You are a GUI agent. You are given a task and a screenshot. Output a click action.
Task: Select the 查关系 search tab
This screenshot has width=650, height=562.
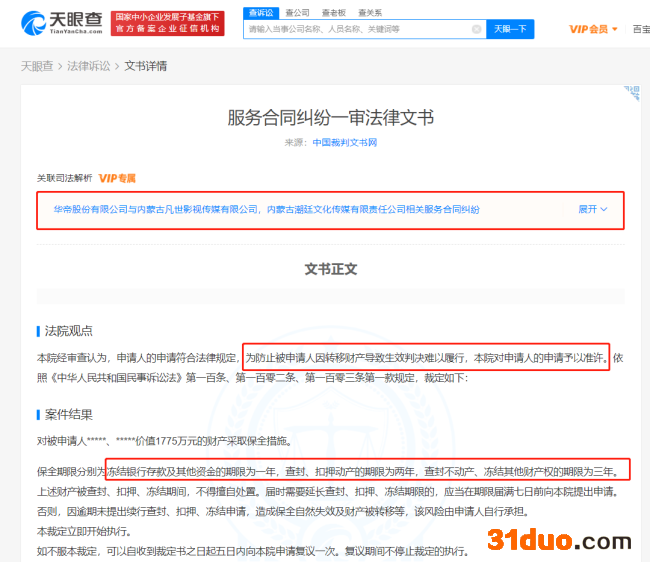coord(370,13)
